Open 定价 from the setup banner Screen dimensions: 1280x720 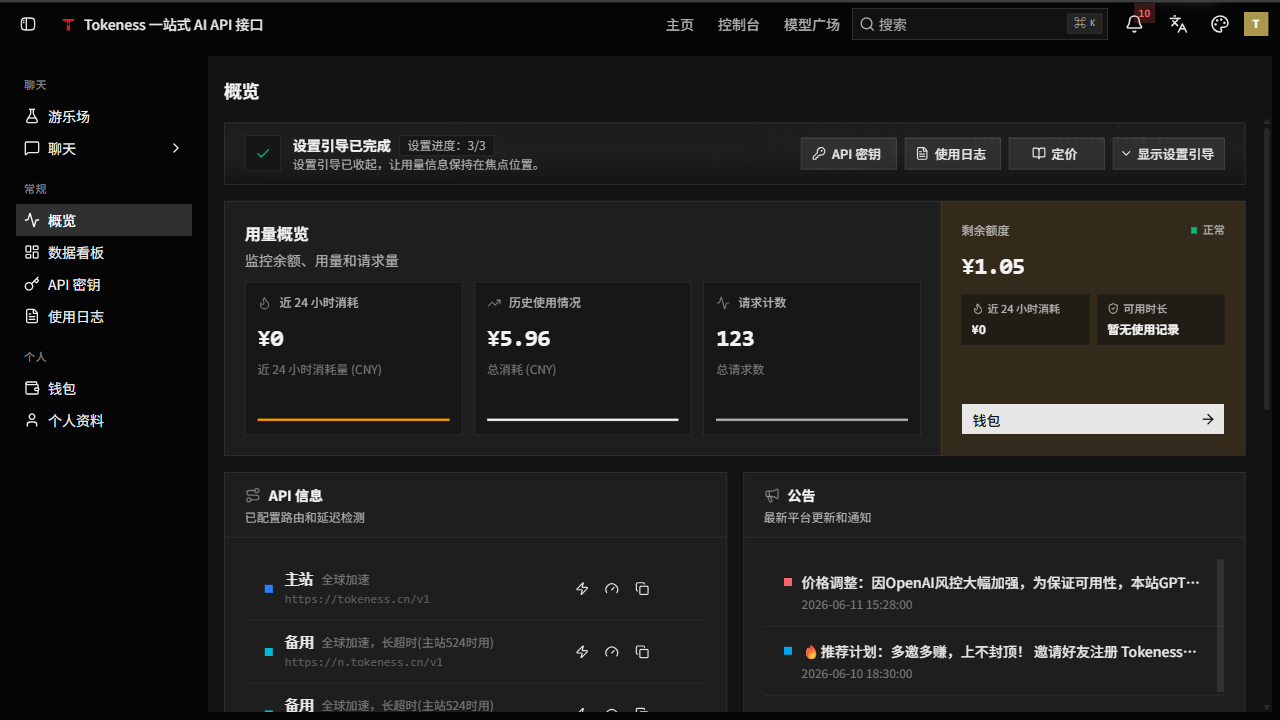[x=1056, y=154]
